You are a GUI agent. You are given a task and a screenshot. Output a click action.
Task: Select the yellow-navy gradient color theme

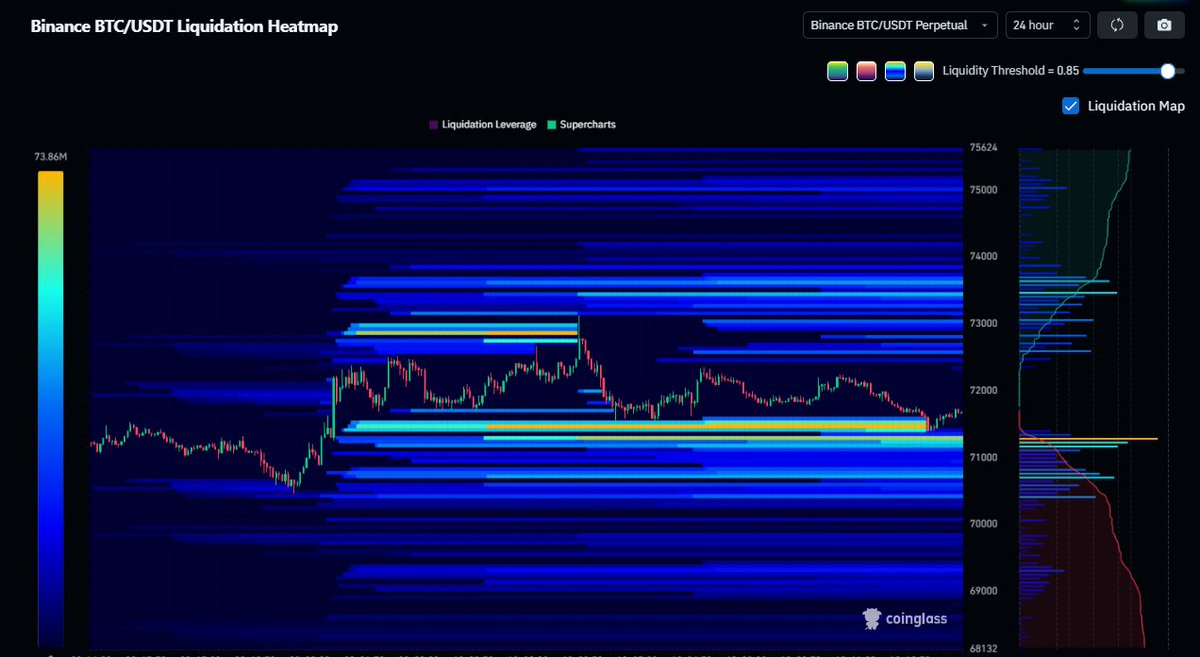(x=924, y=71)
